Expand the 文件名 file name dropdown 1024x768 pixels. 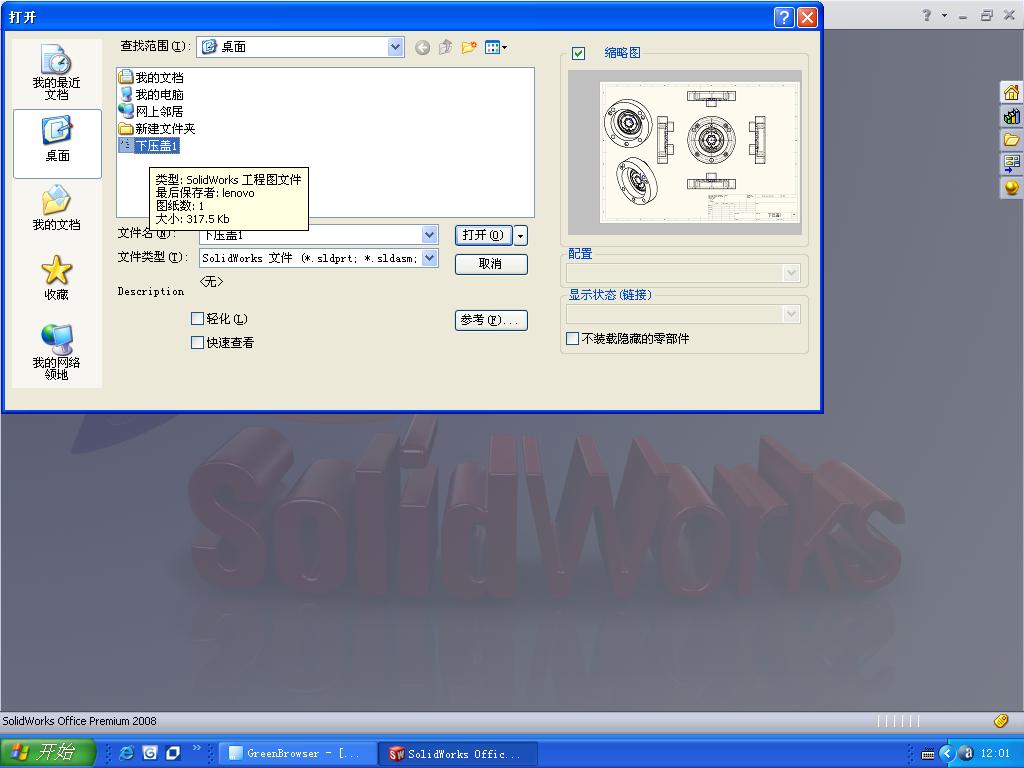coord(429,234)
